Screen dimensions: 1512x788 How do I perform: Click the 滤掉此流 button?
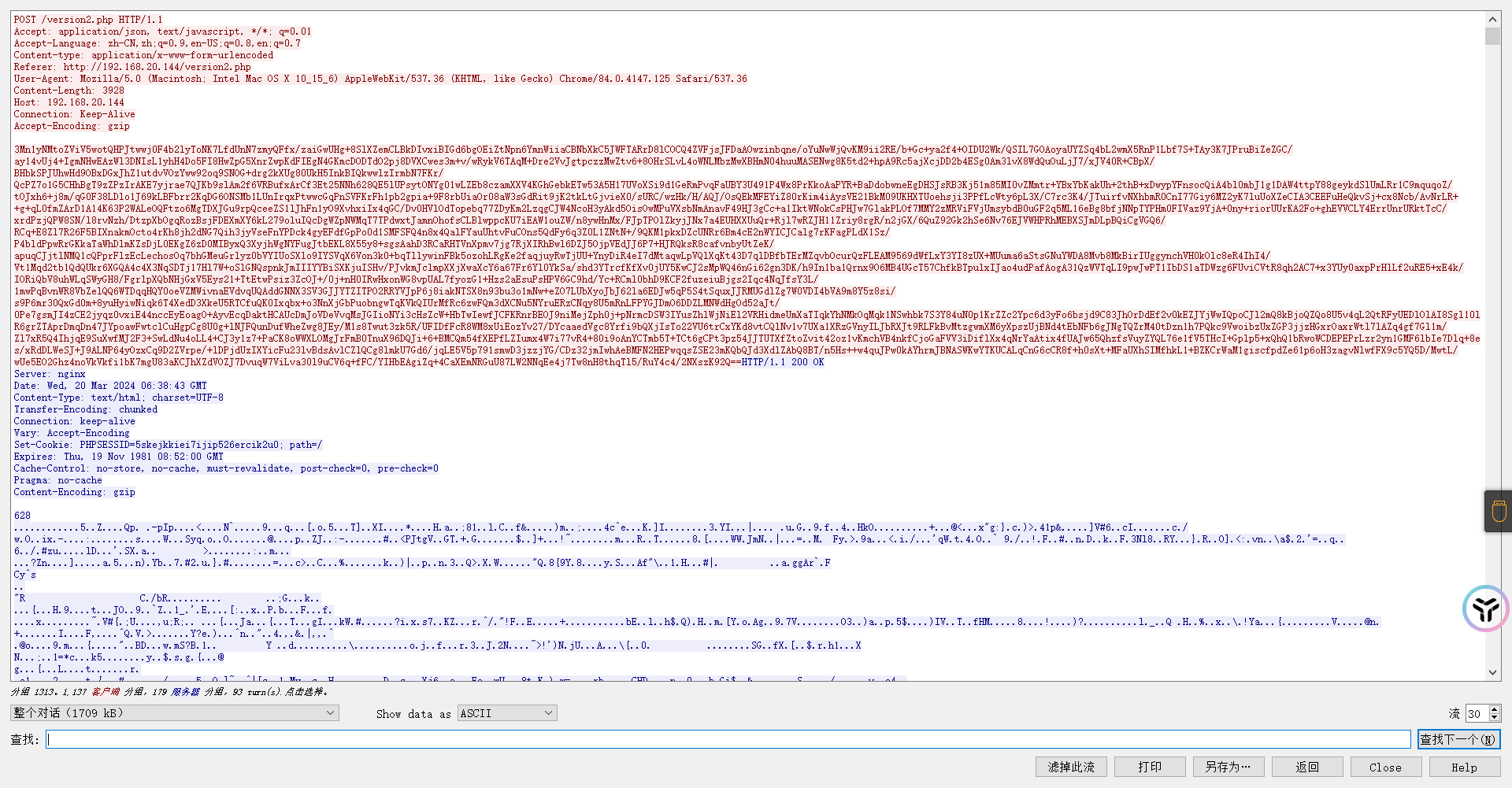point(1071,767)
